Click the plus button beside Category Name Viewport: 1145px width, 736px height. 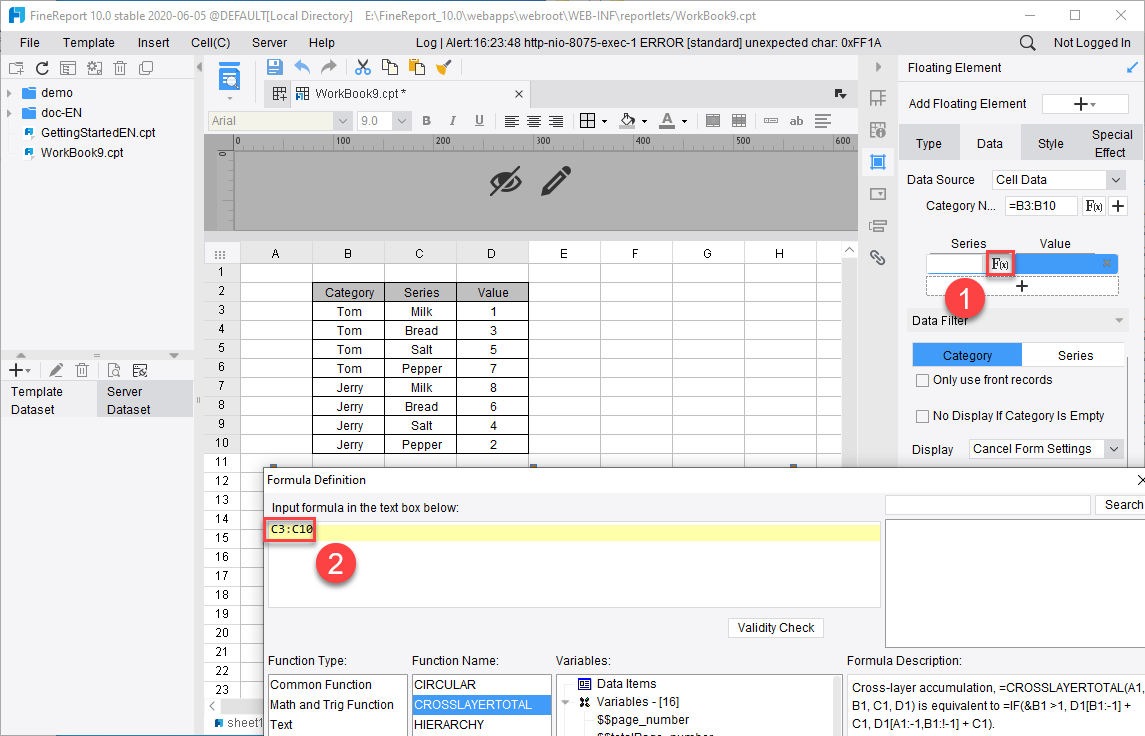1118,206
